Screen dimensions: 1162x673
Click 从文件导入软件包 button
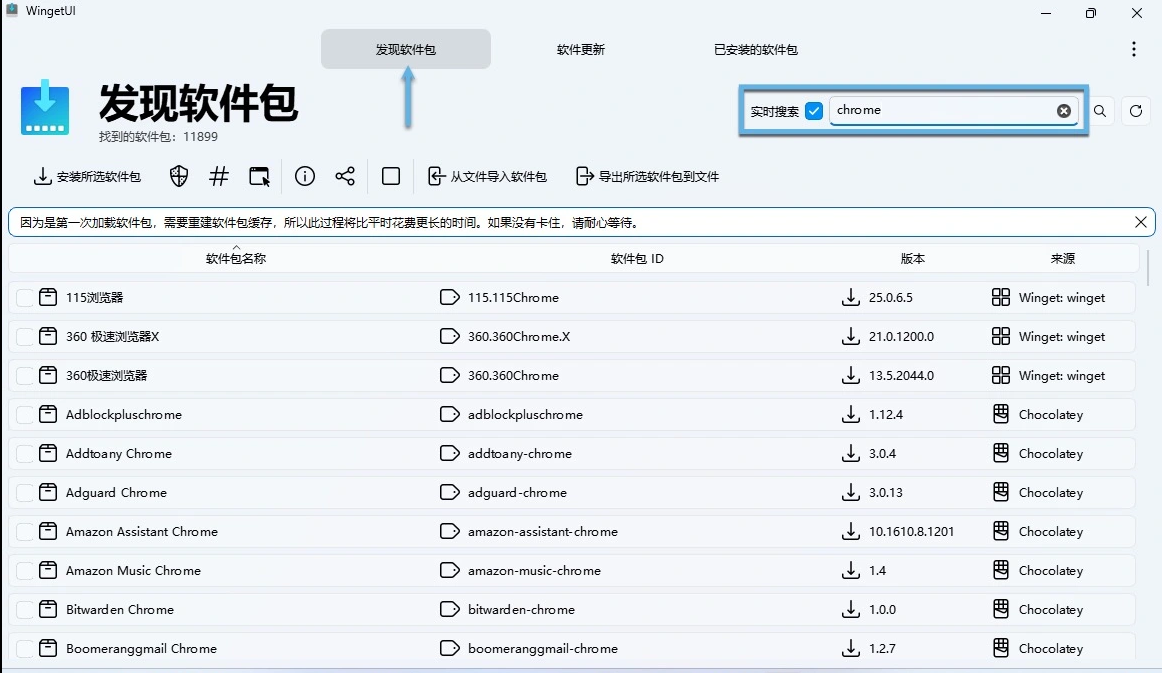pos(487,176)
